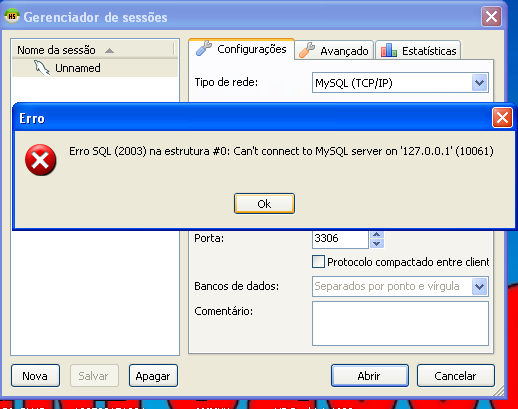Click the Comentário text area
The image size is (518, 409).
click(400, 323)
